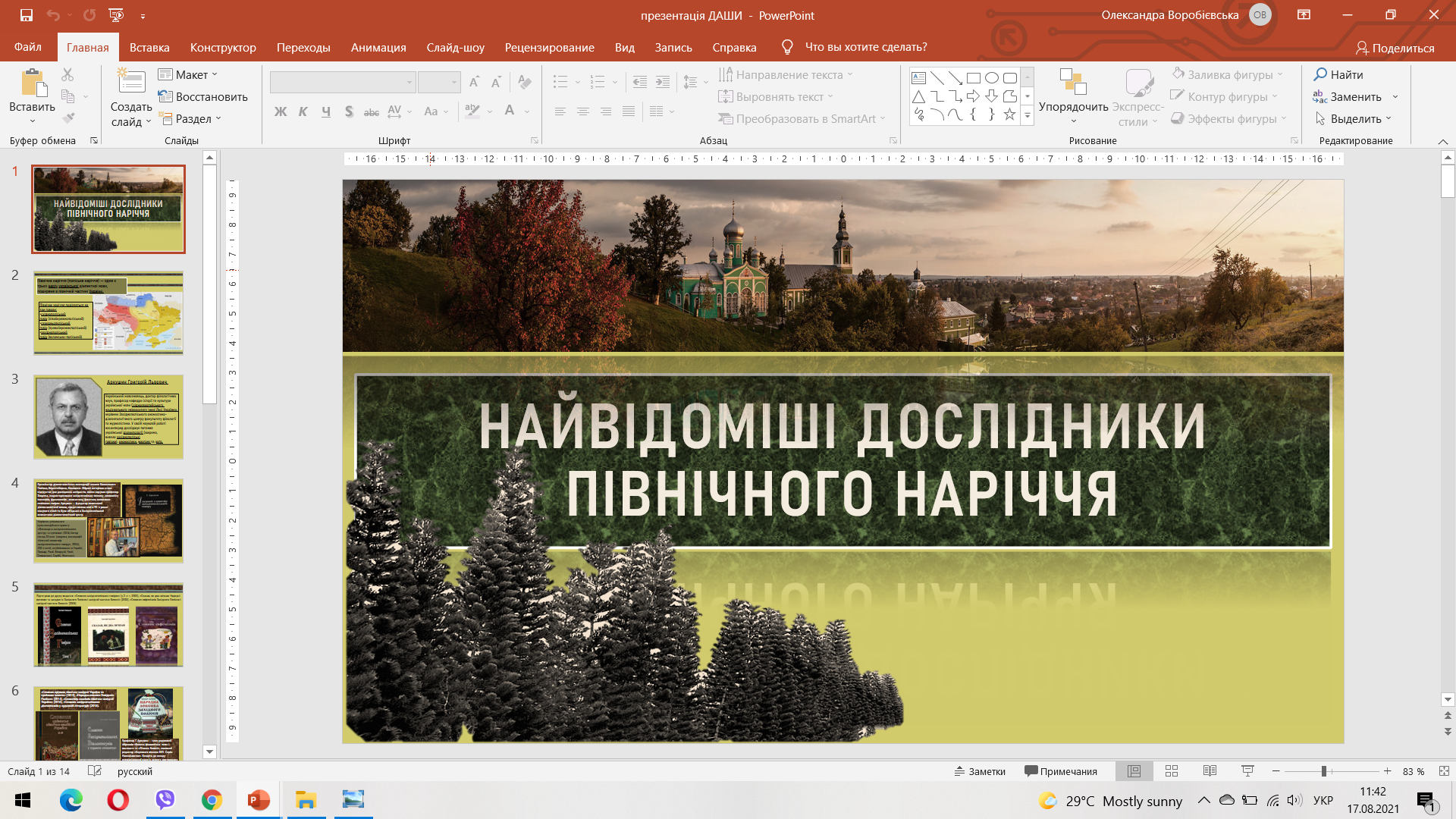Viewport: 1456px width, 819px height.
Task: Start slideshow from status bar icon
Action: 1247,771
